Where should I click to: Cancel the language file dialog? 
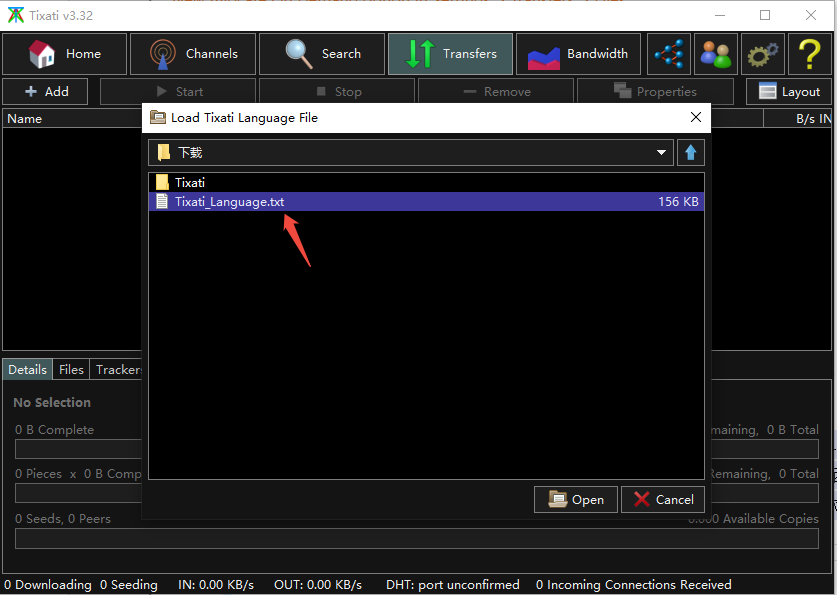663,499
